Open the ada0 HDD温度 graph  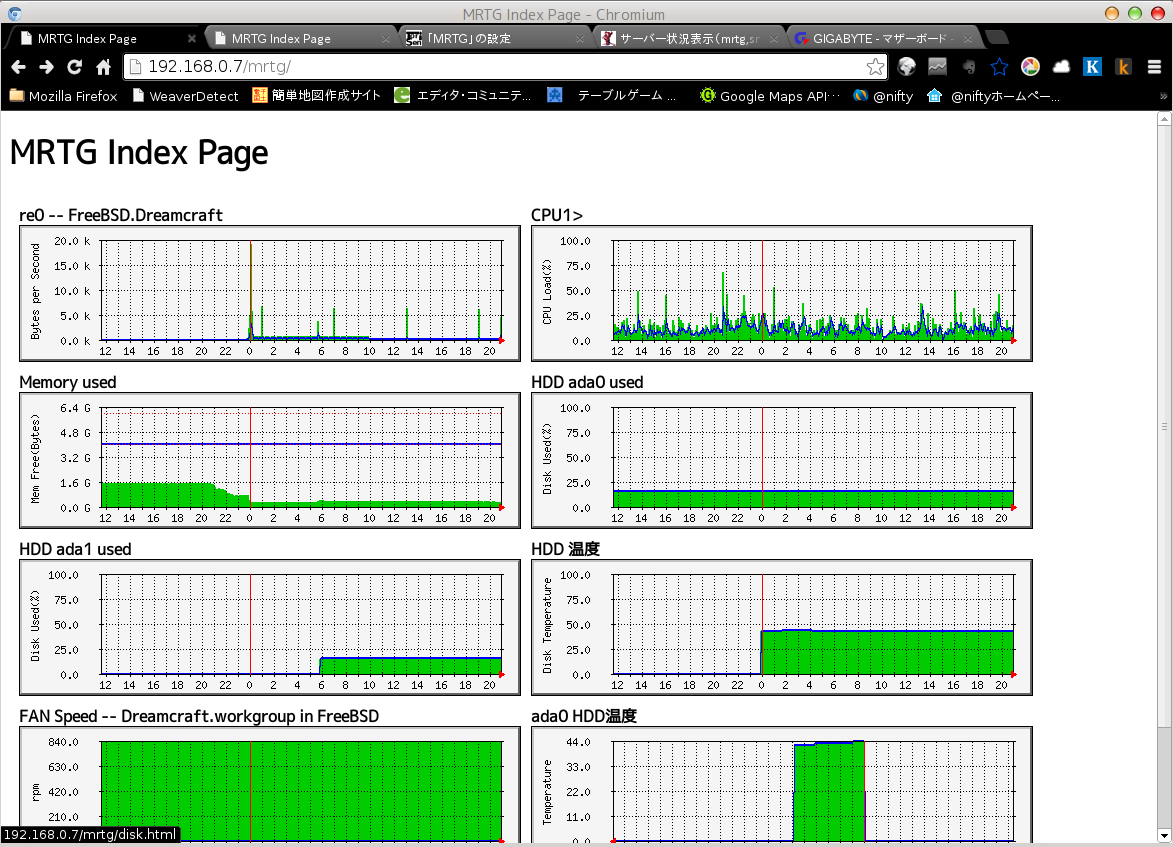782,785
